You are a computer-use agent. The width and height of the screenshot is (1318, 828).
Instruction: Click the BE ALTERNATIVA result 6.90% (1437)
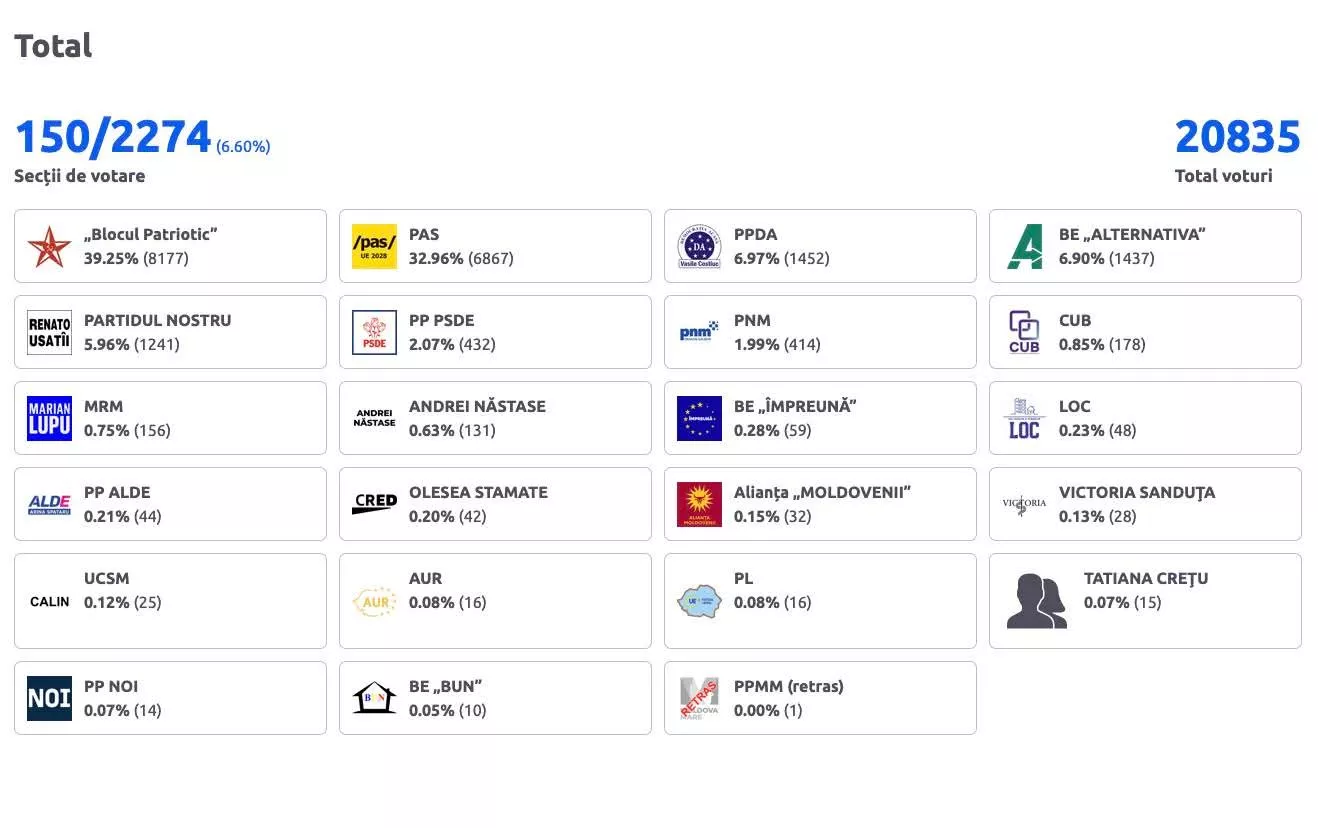click(1107, 258)
